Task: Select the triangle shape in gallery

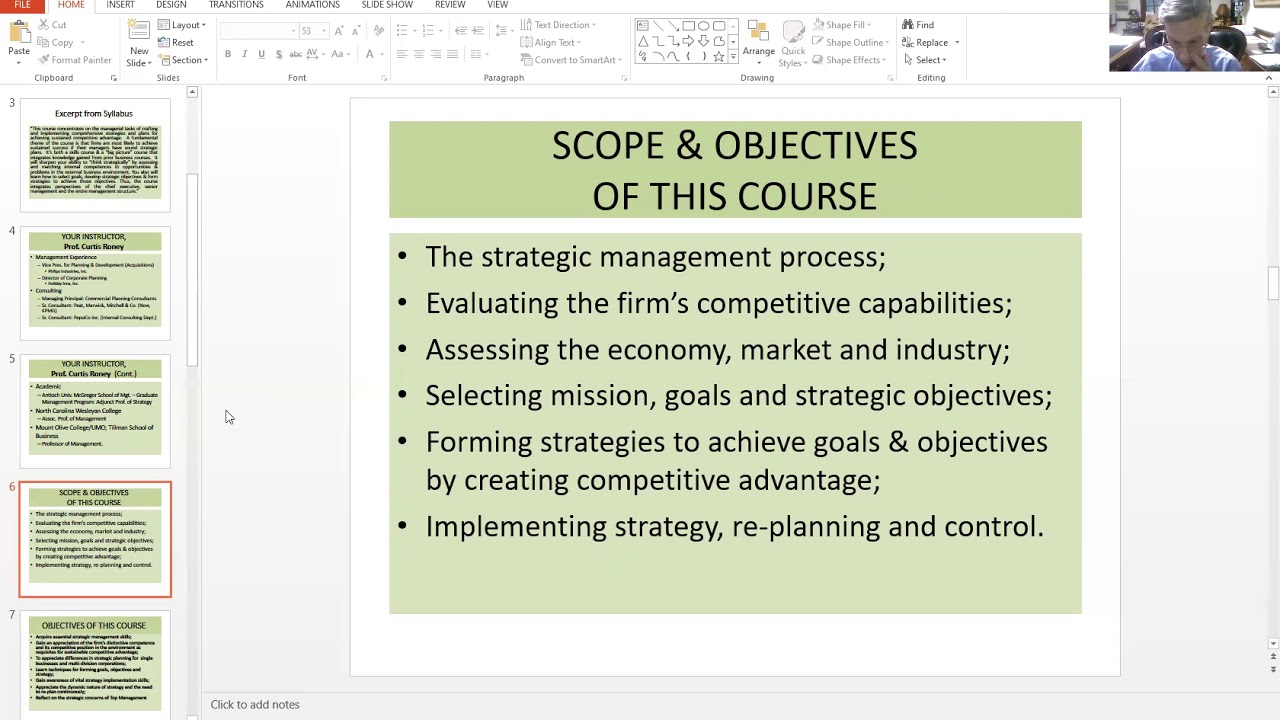Action: (x=642, y=41)
